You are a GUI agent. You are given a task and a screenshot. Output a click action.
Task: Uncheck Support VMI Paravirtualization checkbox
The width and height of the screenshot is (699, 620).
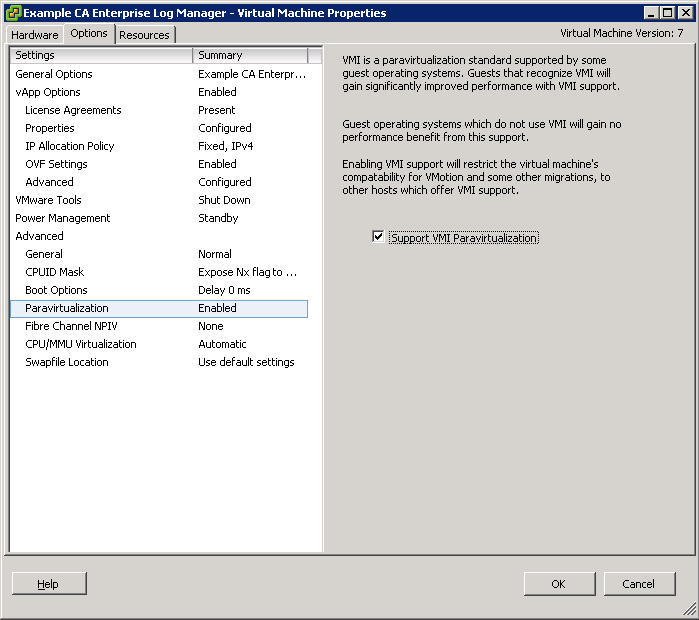click(x=378, y=237)
